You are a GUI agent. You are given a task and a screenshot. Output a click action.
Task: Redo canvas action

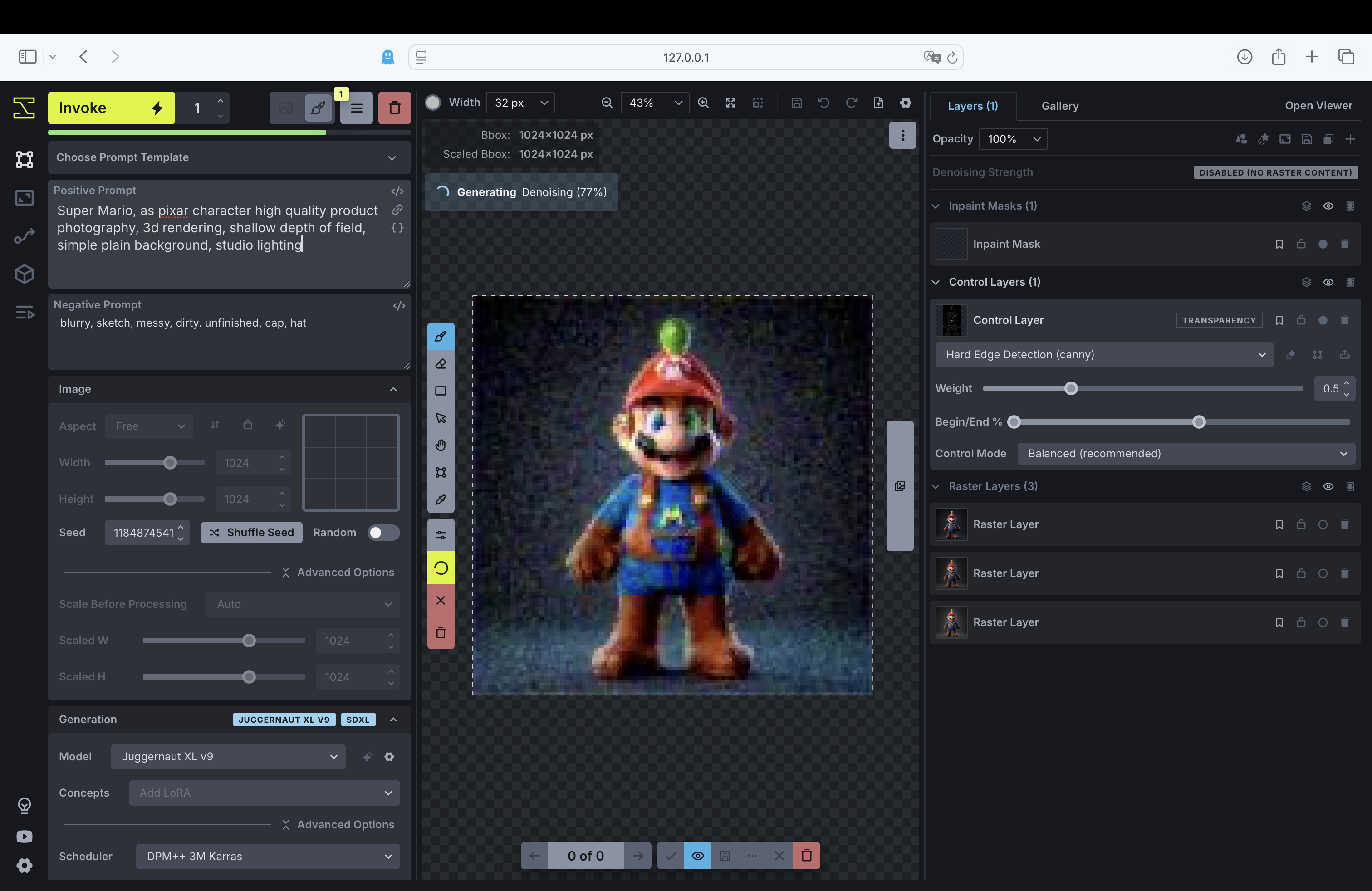[851, 103]
